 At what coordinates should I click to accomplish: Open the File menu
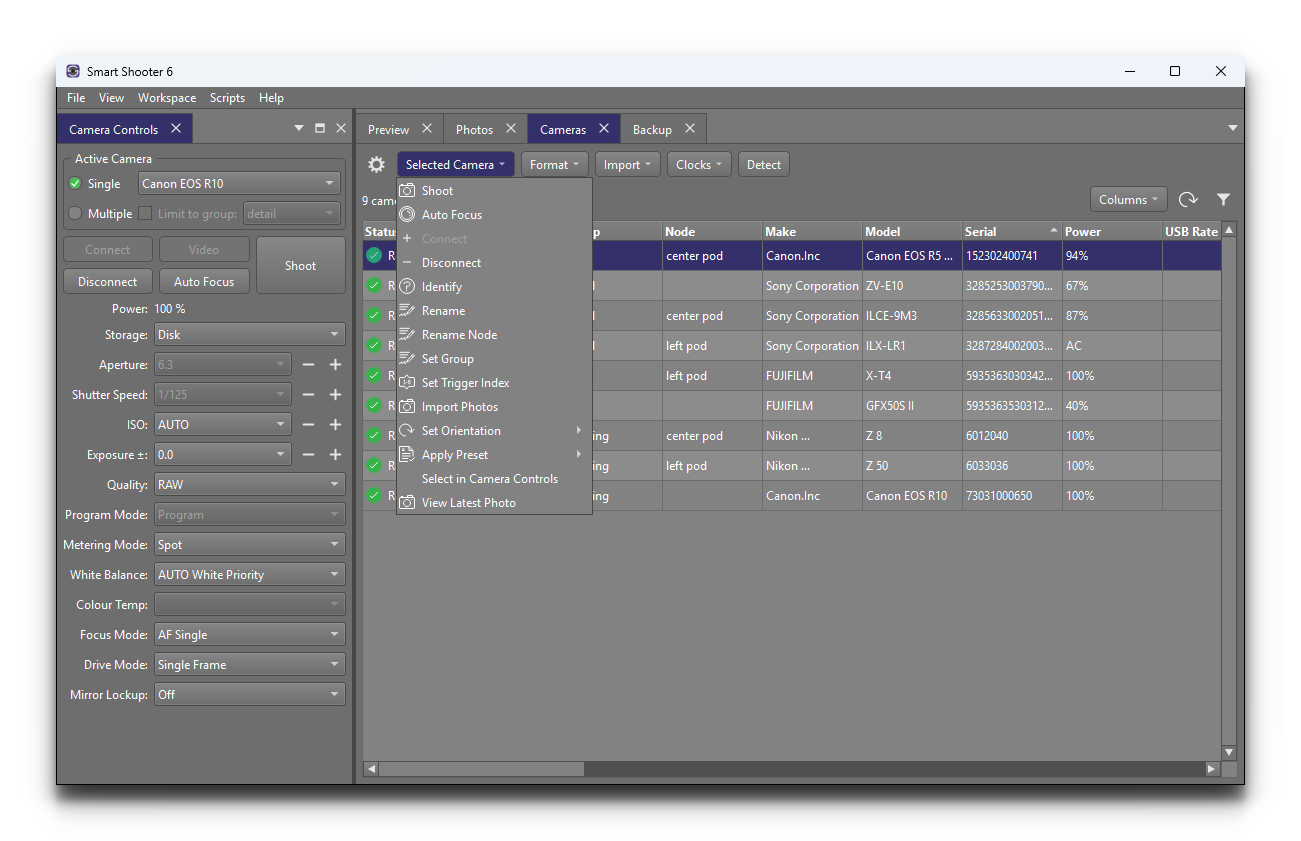[x=76, y=98]
